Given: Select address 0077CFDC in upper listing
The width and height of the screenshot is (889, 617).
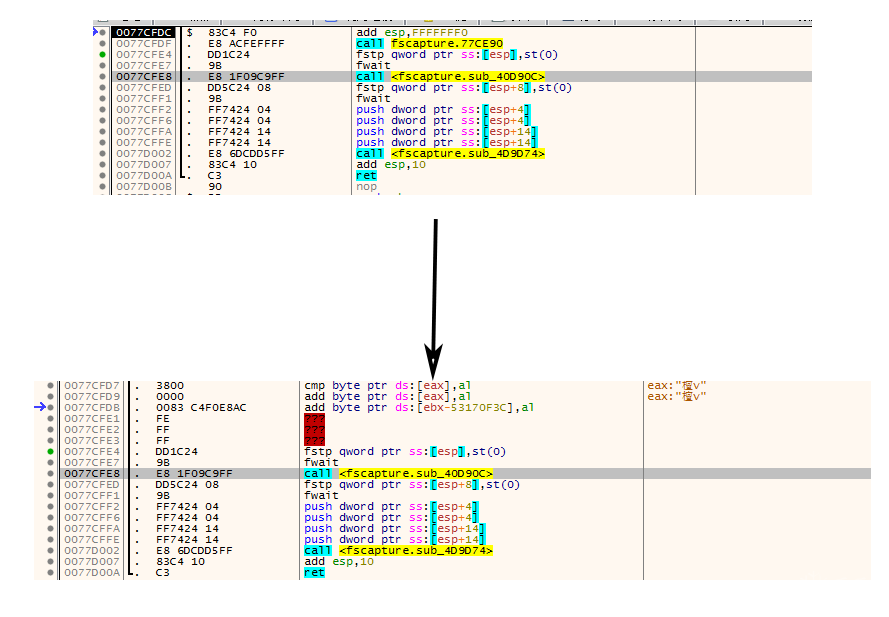Looking at the screenshot, I should click(143, 32).
